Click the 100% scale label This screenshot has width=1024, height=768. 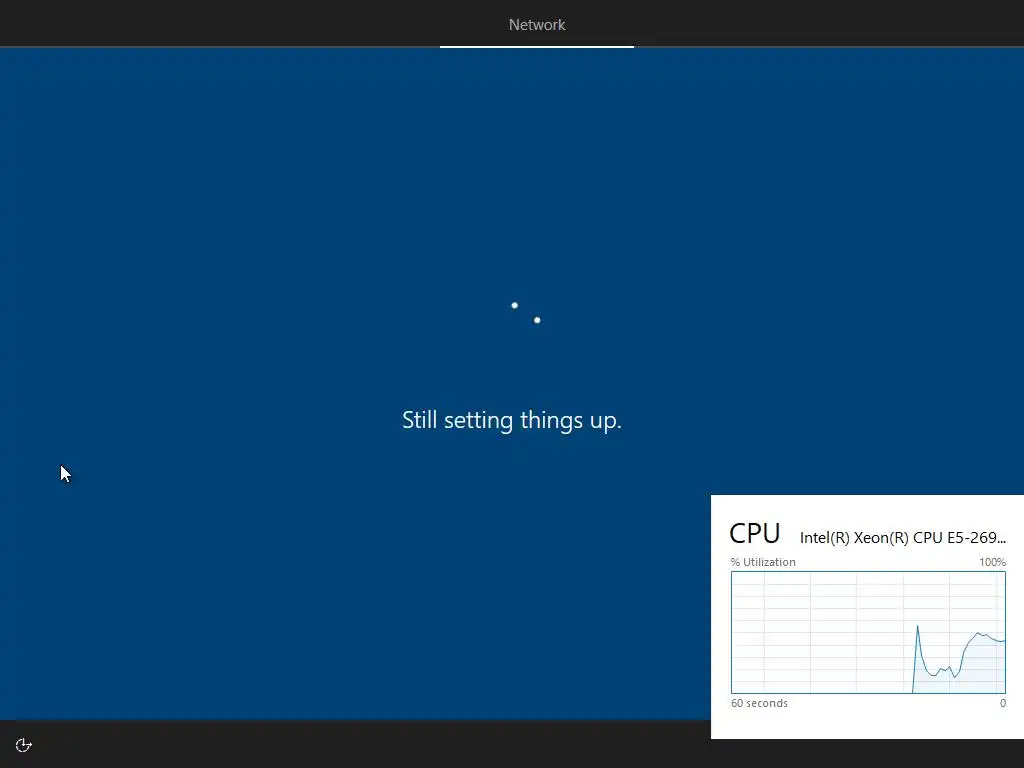[992, 562]
